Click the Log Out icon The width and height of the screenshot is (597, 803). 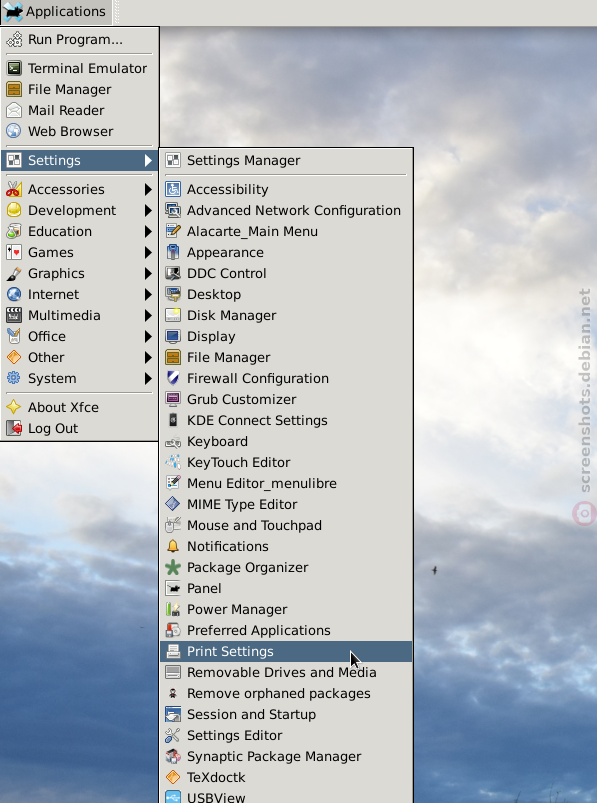(14, 428)
